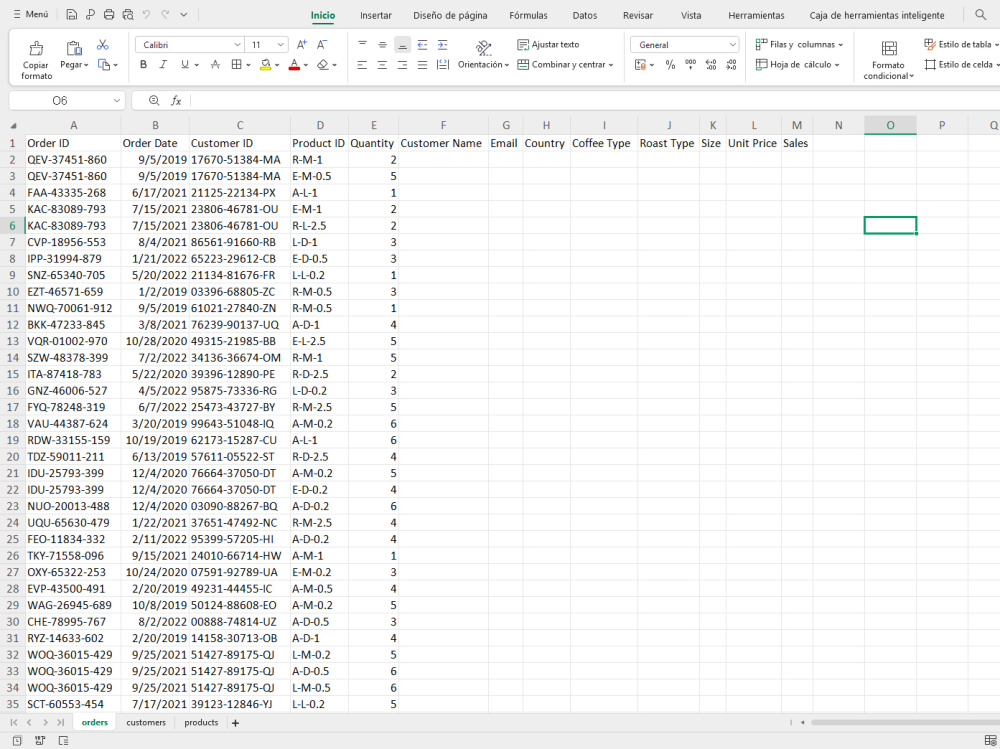This screenshot has width=1000, height=749.
Task: Click the Print icon in quick access toolbar
Action: (x=109, y=15)
